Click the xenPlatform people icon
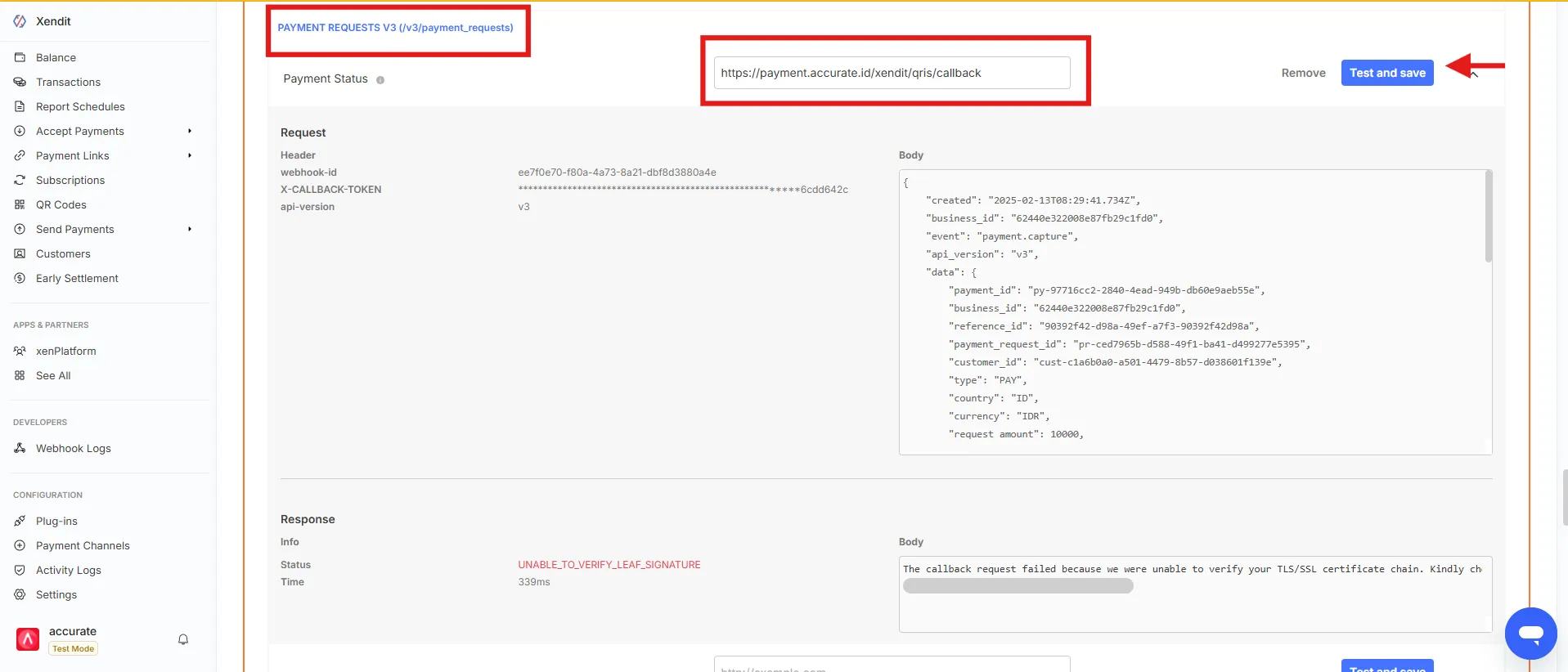 pyautogui.click(x=20, y=351)
